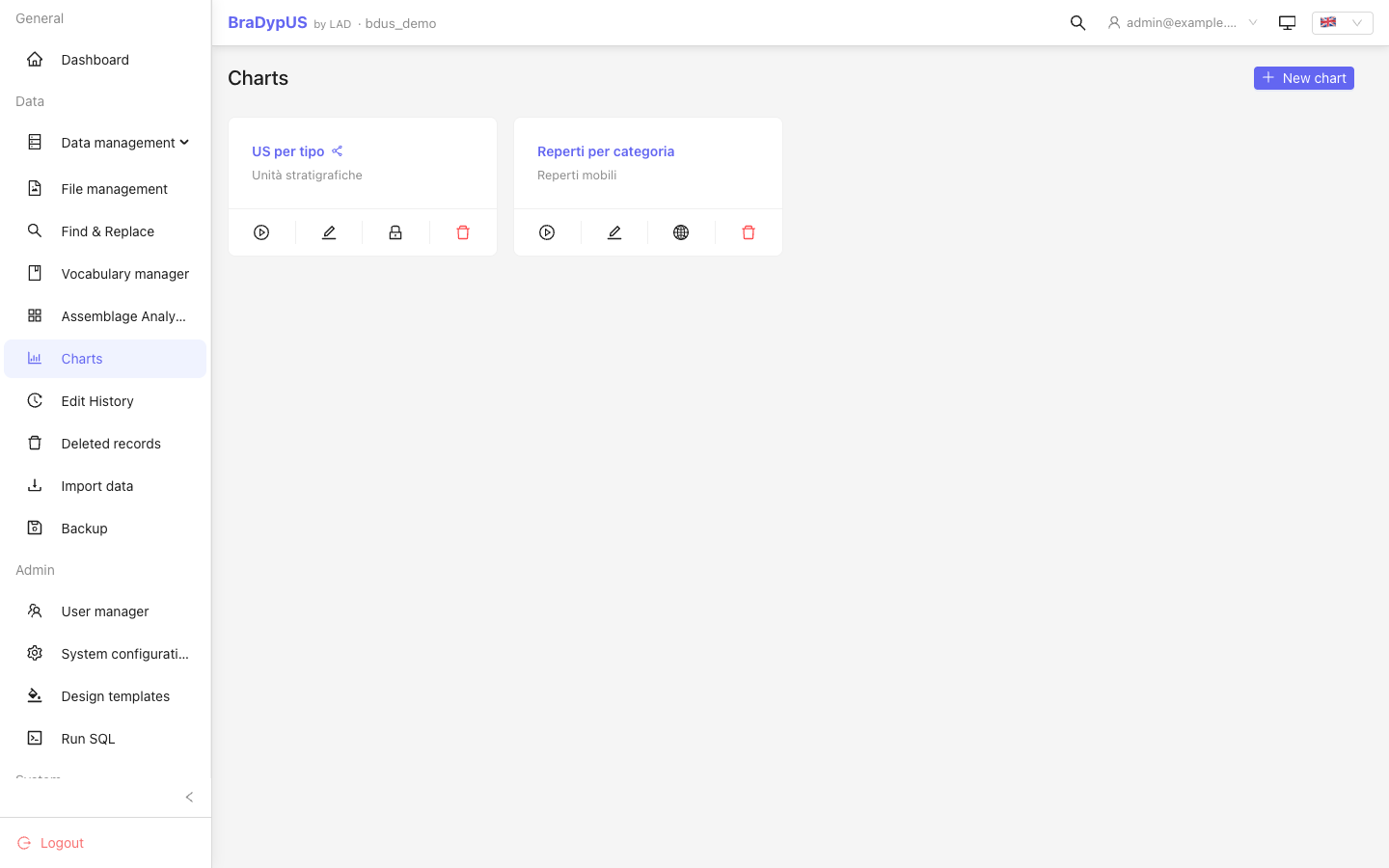Image resolution: width=1389 pixels, height=868 pixels.
Task: Open Import data
Action: point(105,486)
